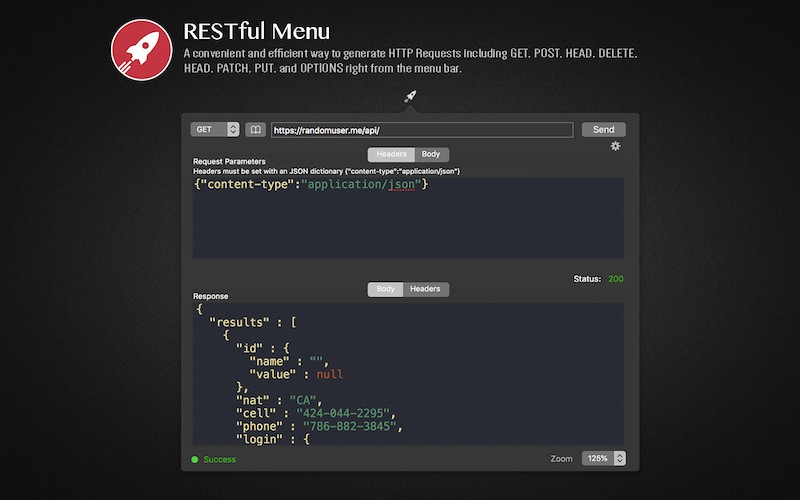Image resolution: width=800 pixels, height=500 pixels.
Task: Show the response Headers tab
Action: (x=424, y=289)
